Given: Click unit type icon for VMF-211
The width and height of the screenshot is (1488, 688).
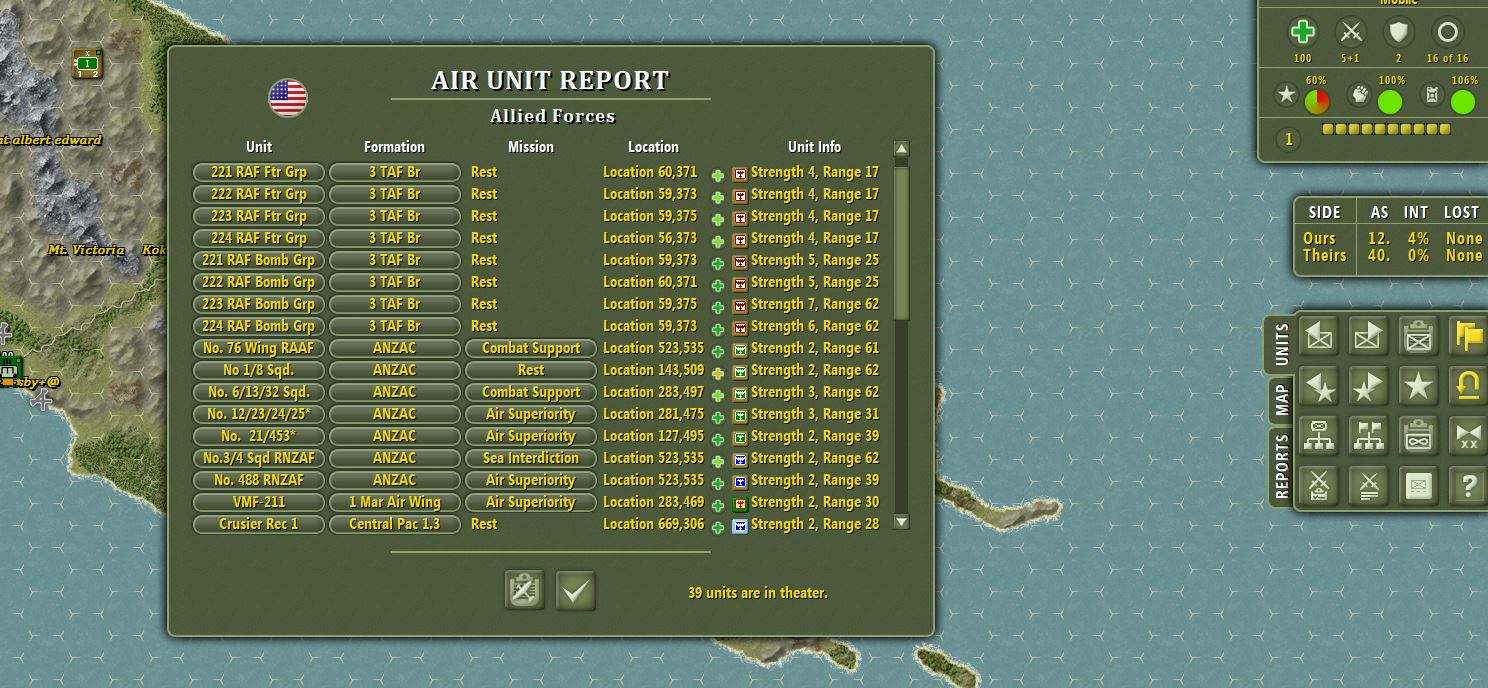Looking at the screenshot, I should [x=740, y=503].
